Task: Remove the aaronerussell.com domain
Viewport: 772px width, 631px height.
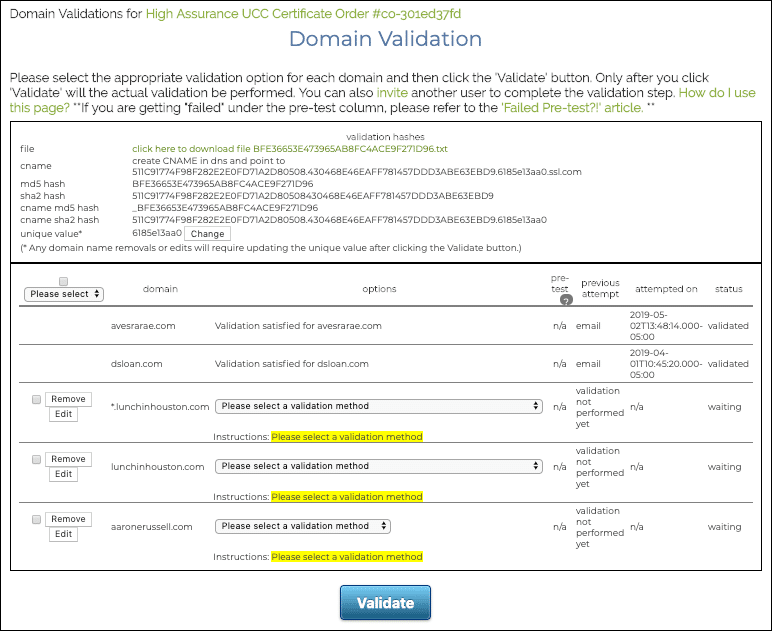Action: [68, 519]
